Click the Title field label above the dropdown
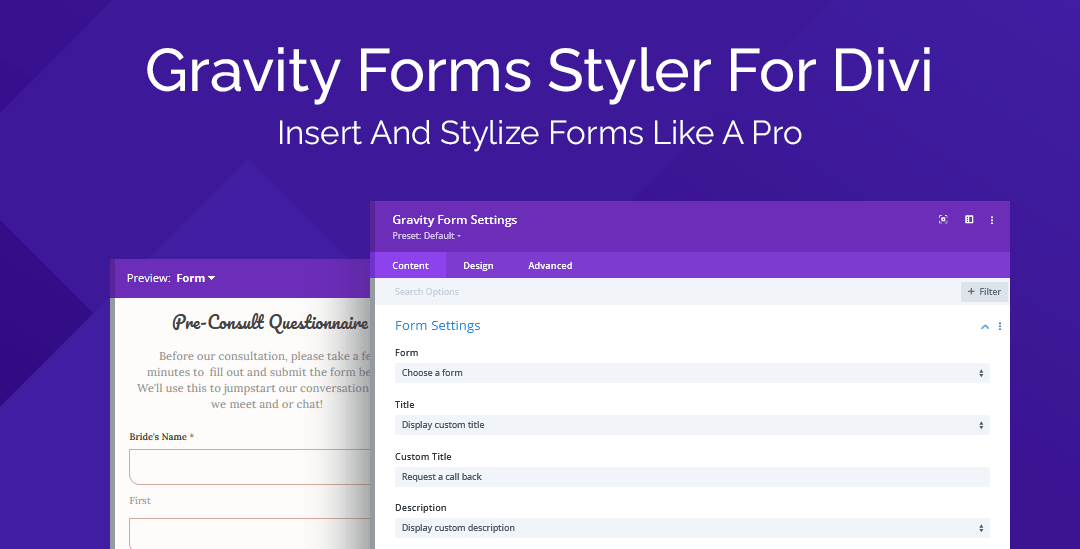This screenshot has width=1080, height=549. point(405,404)
